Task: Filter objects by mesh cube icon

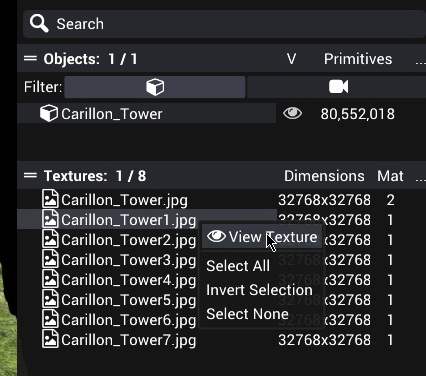Action: 155,87
